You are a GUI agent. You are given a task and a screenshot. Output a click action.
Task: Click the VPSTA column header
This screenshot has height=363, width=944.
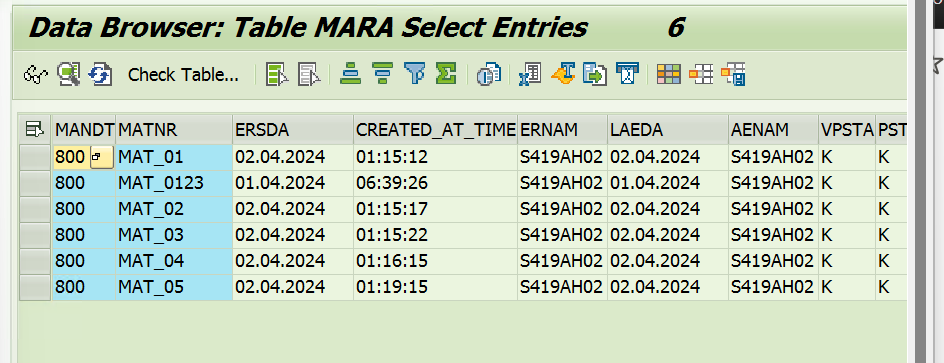click(x=846, y=129)
